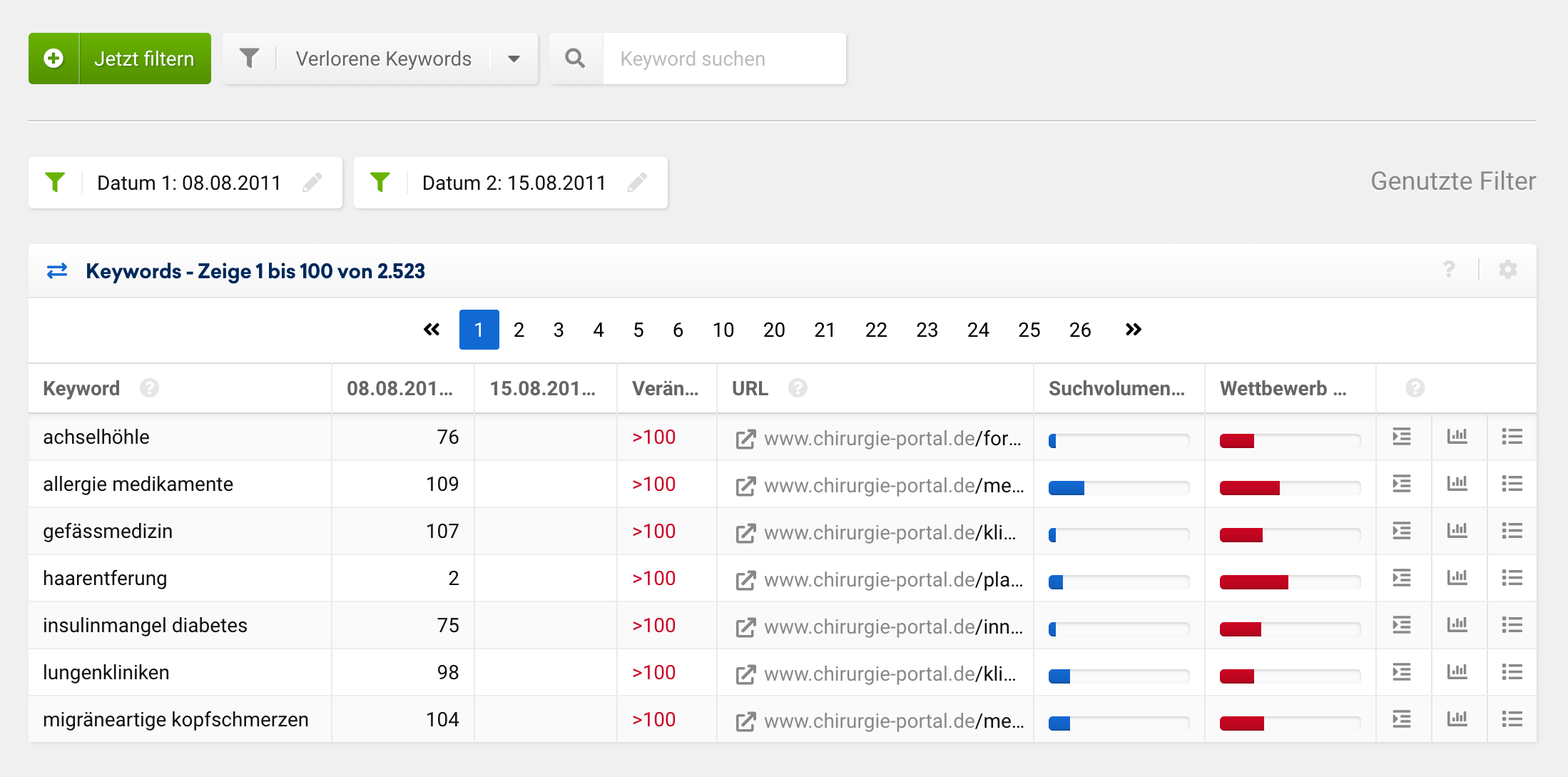Click the Genutzte Filter label
Image resolution: width=1568 pixels, height=777 pixels.
point(1453,181)
